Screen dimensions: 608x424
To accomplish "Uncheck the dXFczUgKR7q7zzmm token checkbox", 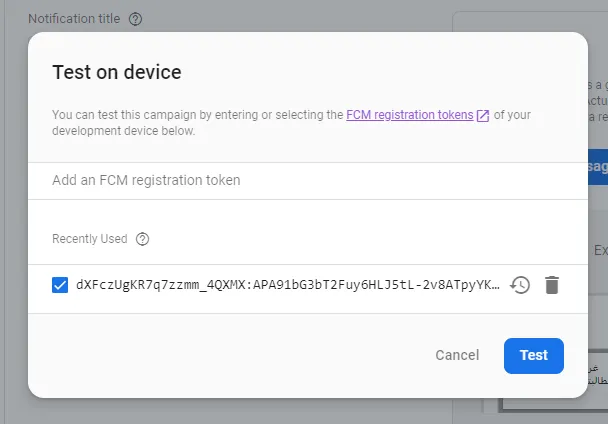I will tap(60, 285).
